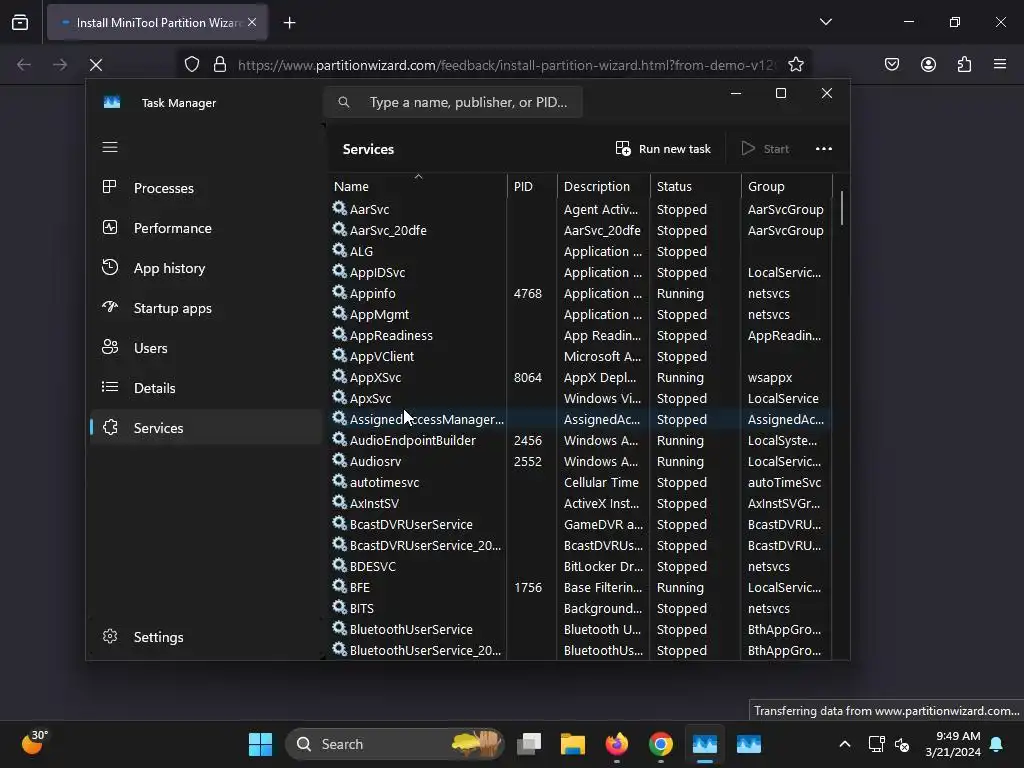
Task: Click the Start service button
Action: (x=765, y=149)
